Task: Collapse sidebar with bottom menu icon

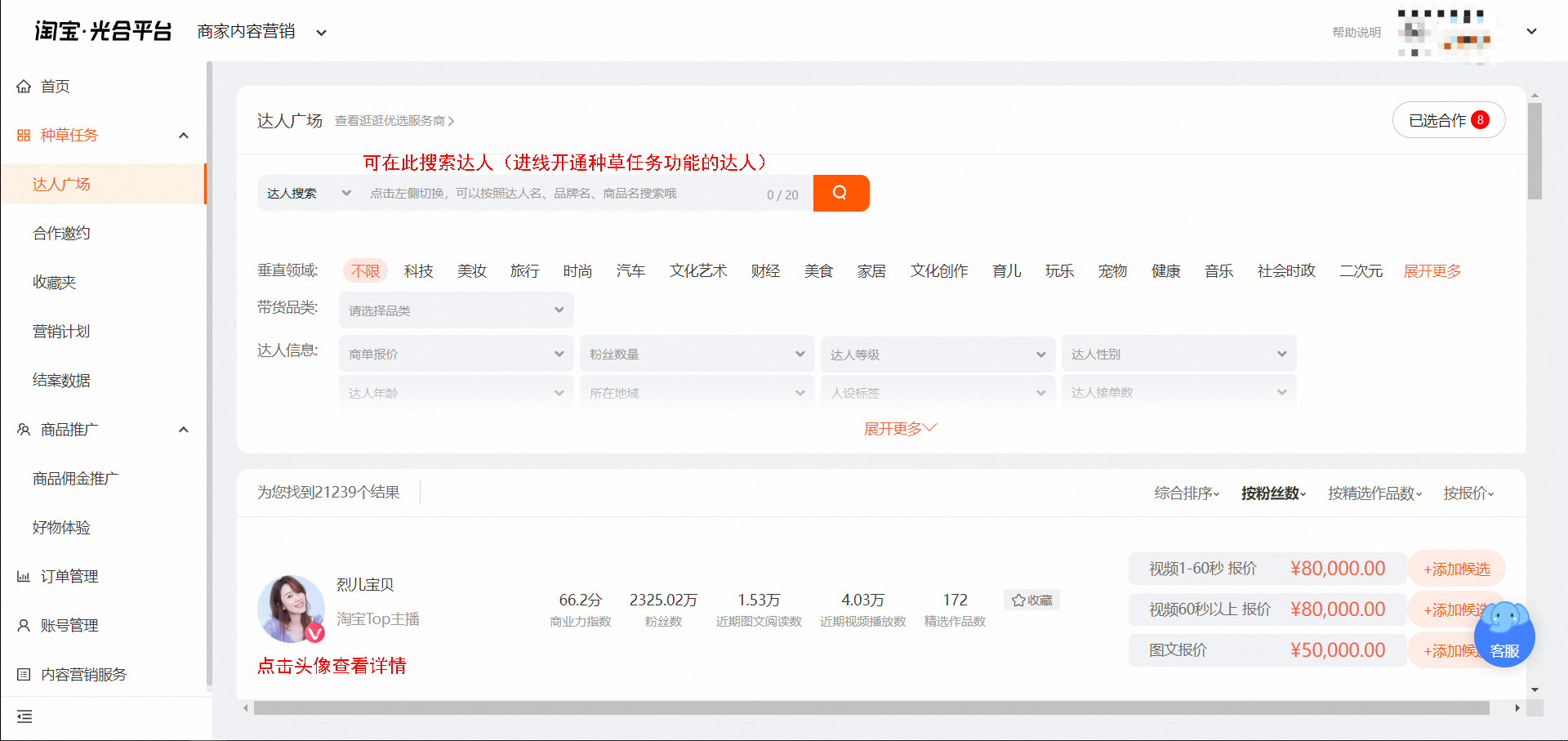Action: click(24, 716)
